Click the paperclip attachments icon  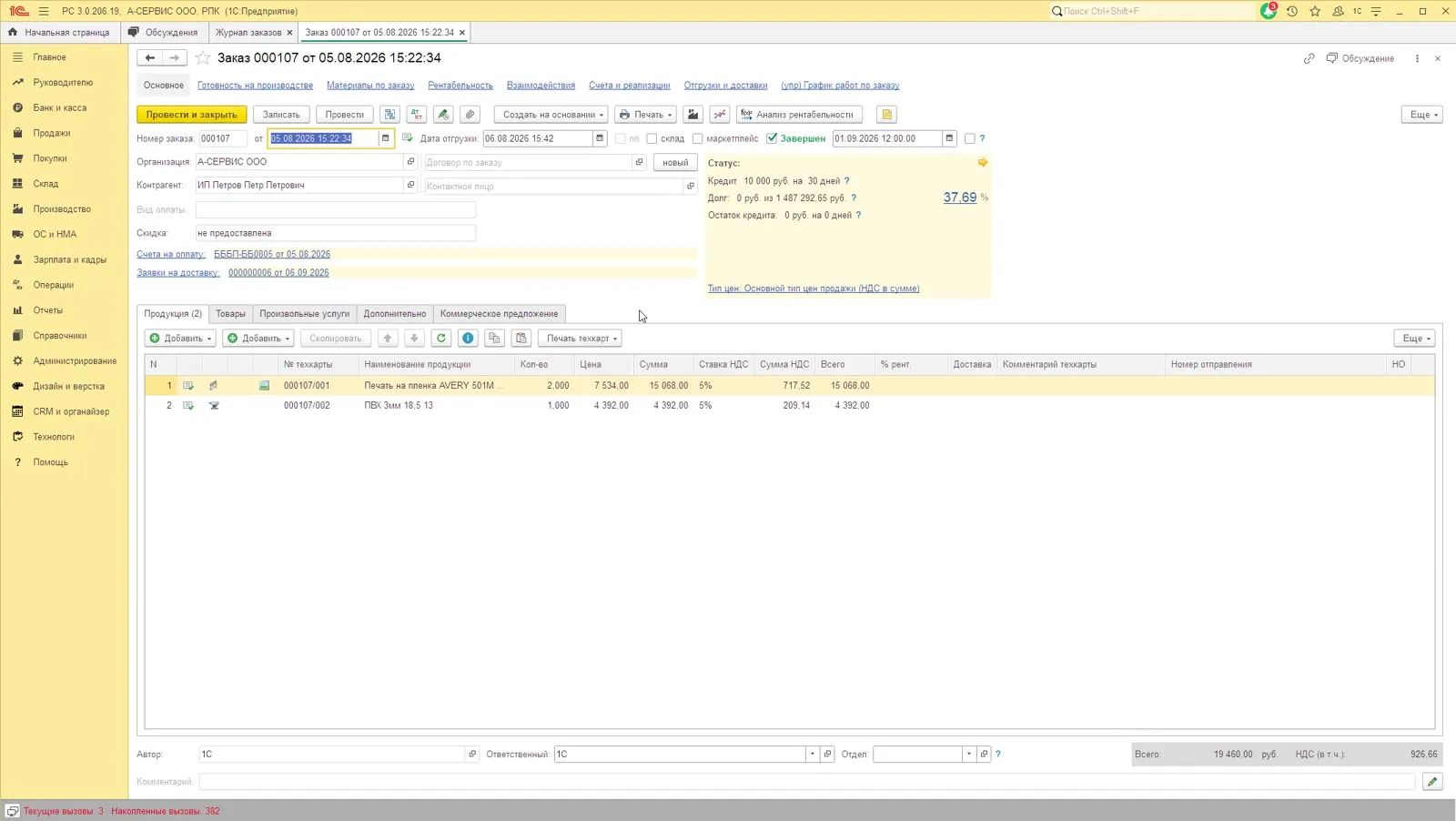pos(470,115)
